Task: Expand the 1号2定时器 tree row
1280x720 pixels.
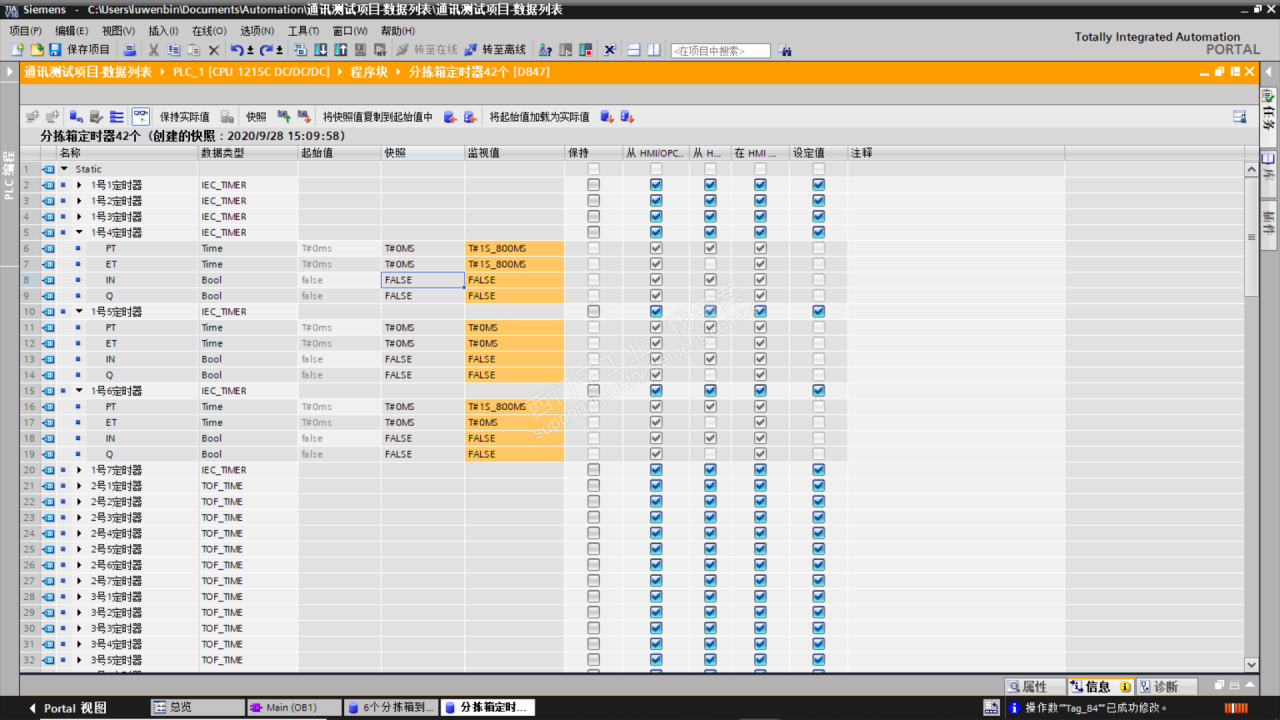Action: [x=79, y=201]
